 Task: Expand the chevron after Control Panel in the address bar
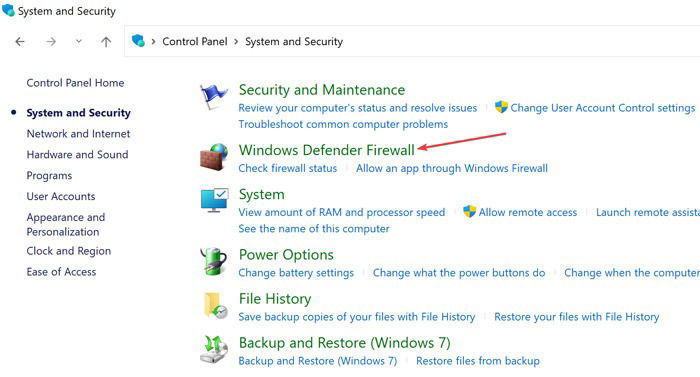pos(236,42)
